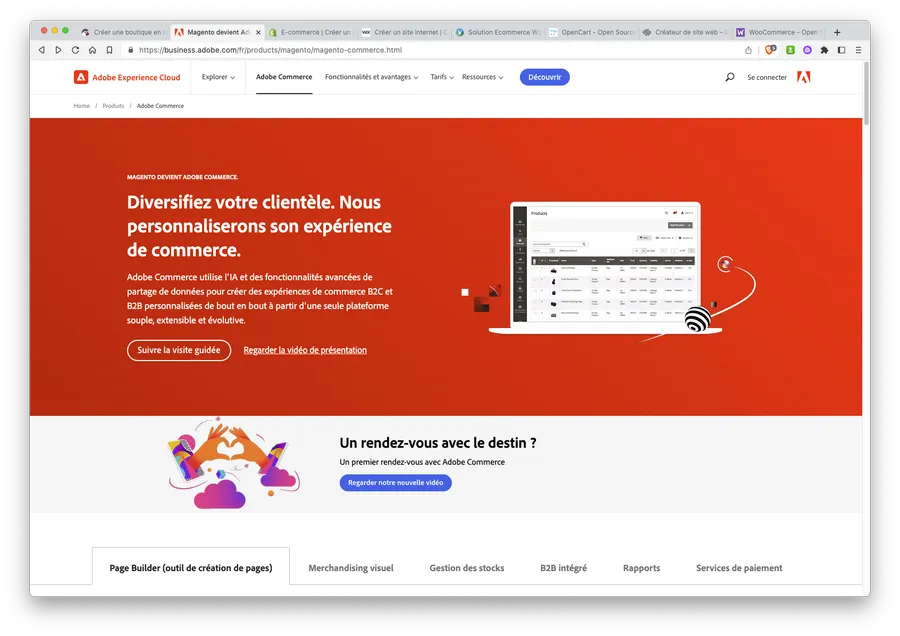Click the heart hands illustration

point(234,464)
